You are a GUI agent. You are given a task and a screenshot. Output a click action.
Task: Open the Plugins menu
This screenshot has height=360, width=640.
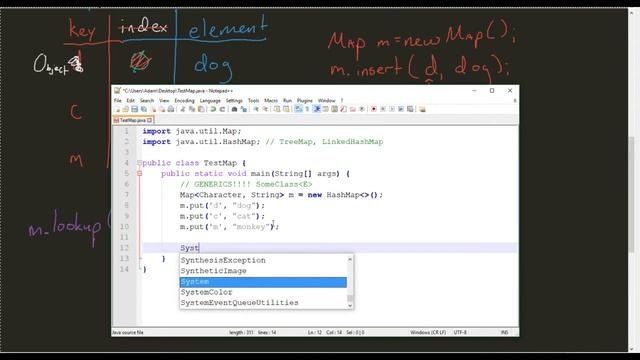pos(304,100)
